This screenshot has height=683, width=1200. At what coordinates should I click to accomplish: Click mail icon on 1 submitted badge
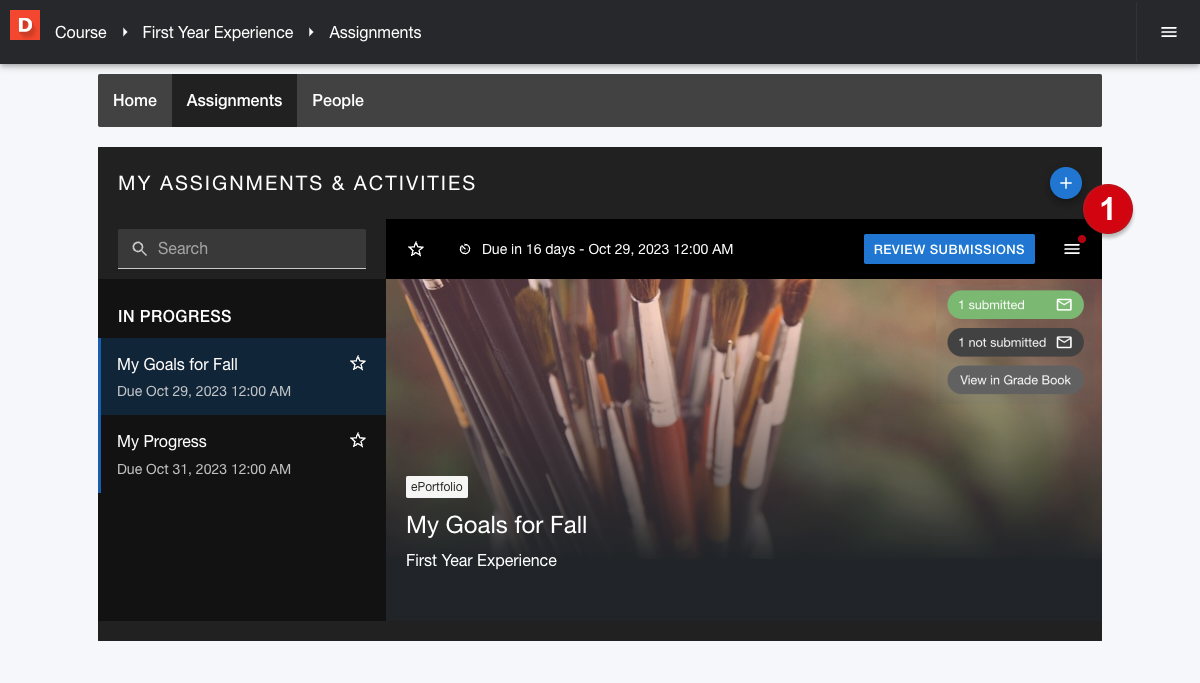pos(1064,305)
